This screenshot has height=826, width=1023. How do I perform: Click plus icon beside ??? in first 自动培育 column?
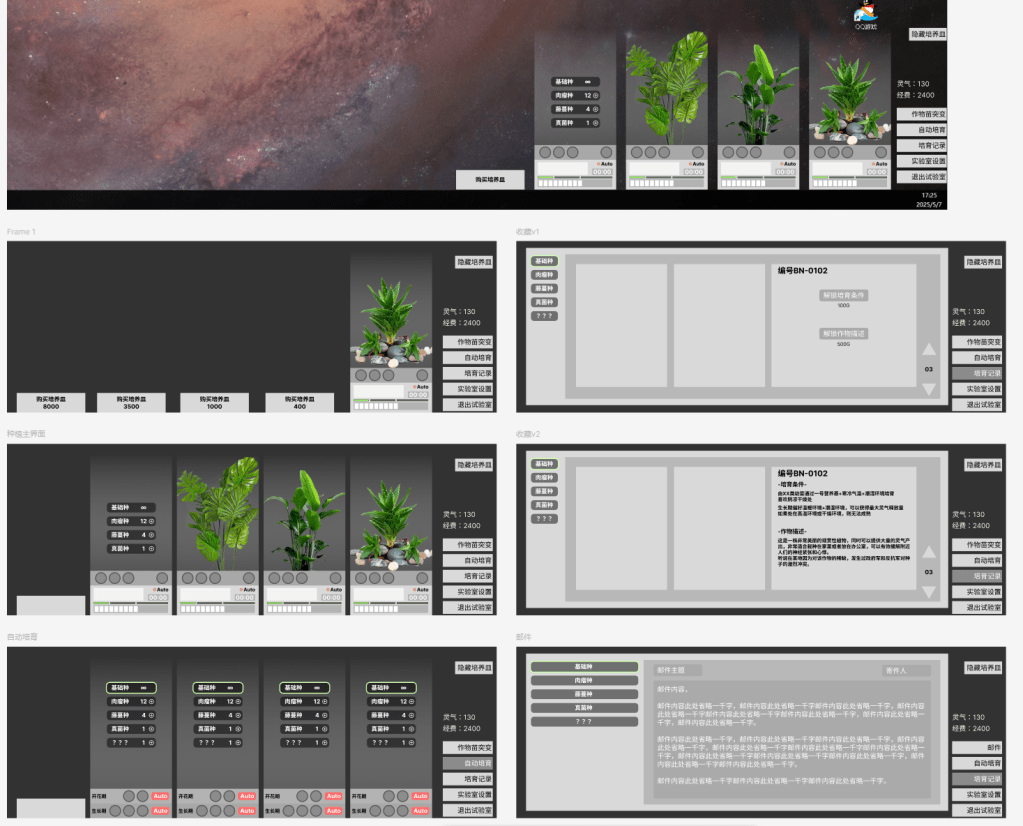(151, 743)
